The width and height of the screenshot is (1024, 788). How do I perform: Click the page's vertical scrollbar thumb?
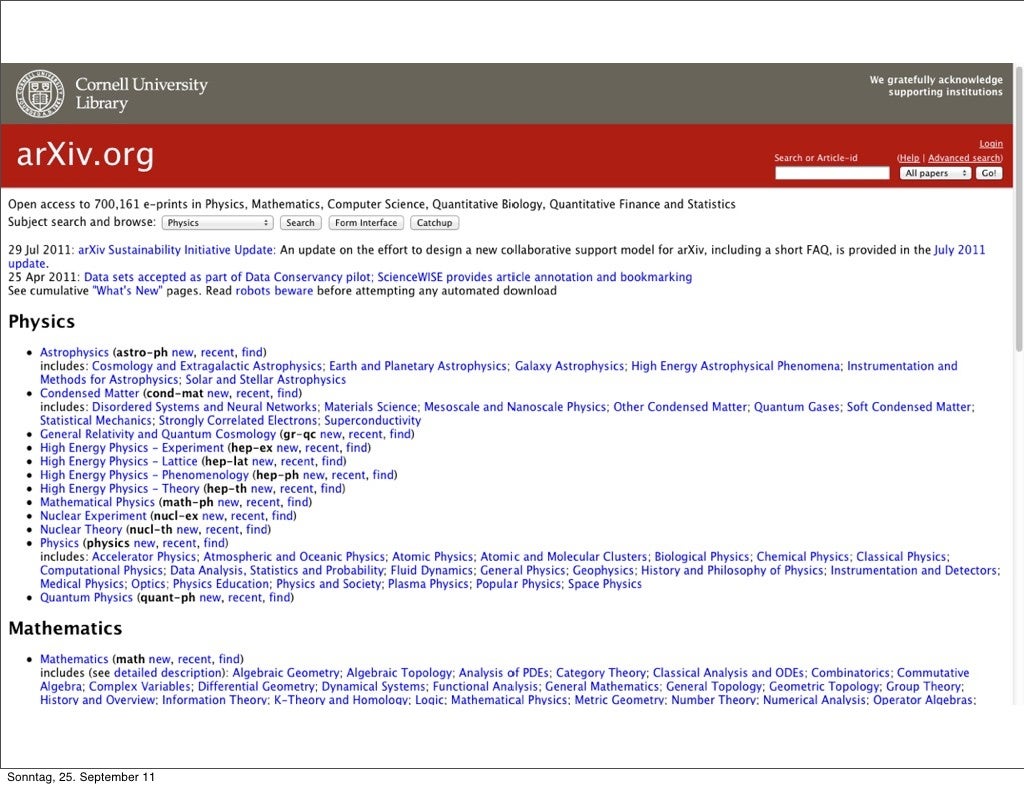1018,208
